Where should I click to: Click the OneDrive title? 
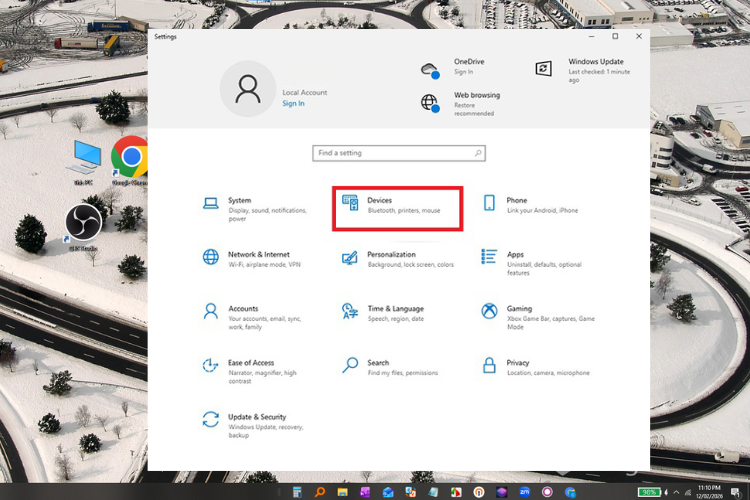point(469,62)
